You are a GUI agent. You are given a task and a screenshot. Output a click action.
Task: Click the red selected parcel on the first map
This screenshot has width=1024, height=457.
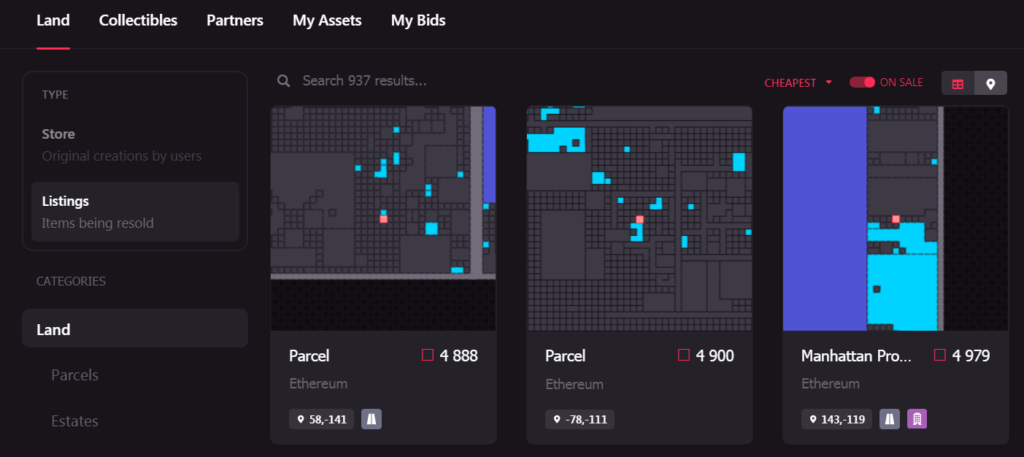pos(383,217)
